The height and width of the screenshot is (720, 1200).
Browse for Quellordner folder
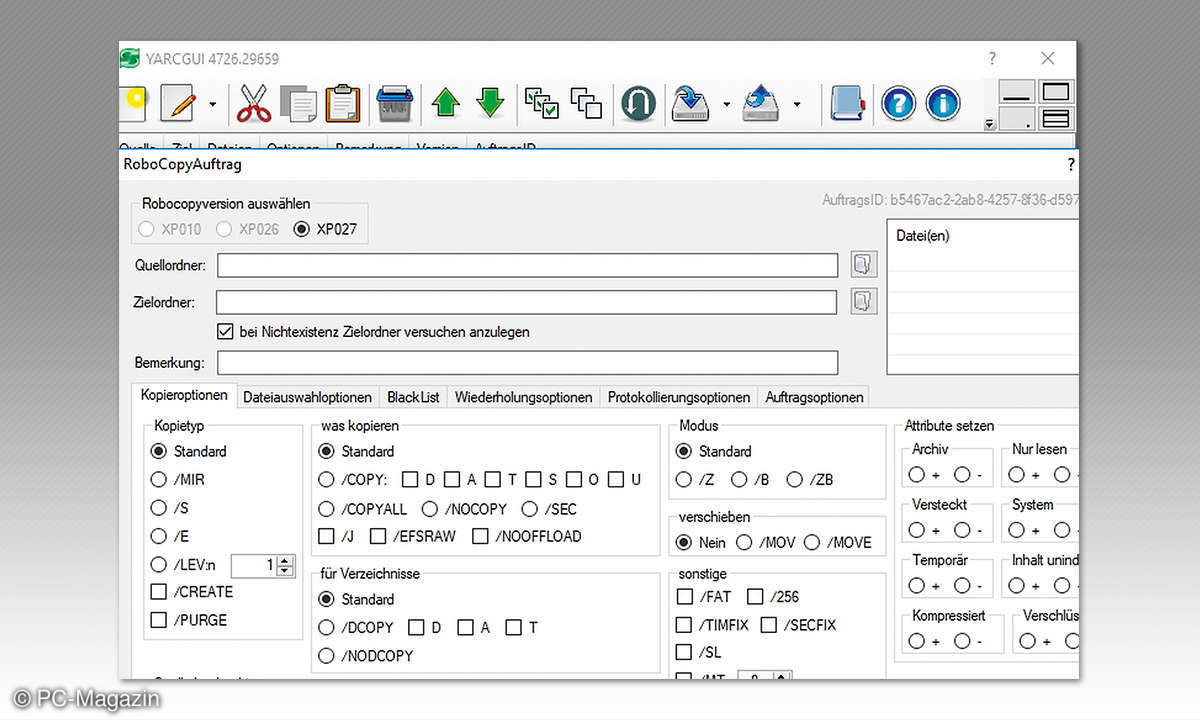pyautogui.click(x=863, y=265)
